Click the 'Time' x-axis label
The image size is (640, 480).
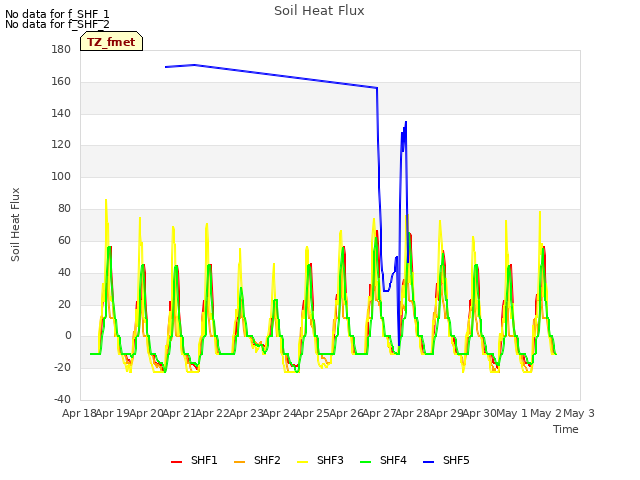pos(566,429)
